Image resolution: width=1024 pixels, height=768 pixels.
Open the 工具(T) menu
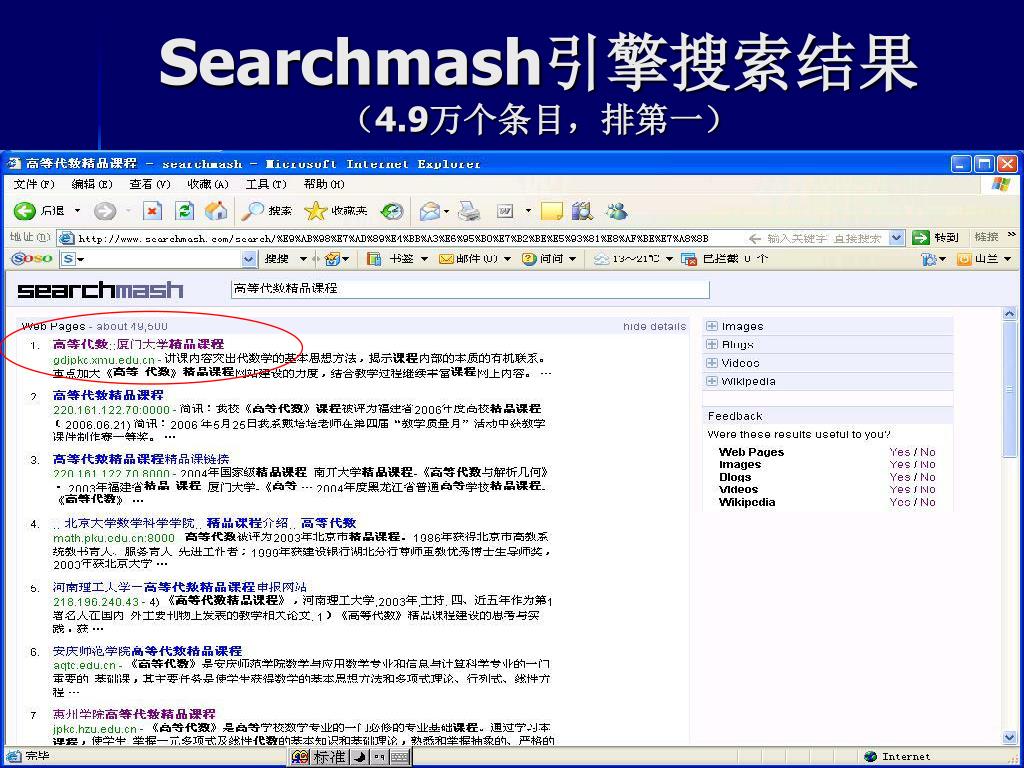click(x=266, y=184)
